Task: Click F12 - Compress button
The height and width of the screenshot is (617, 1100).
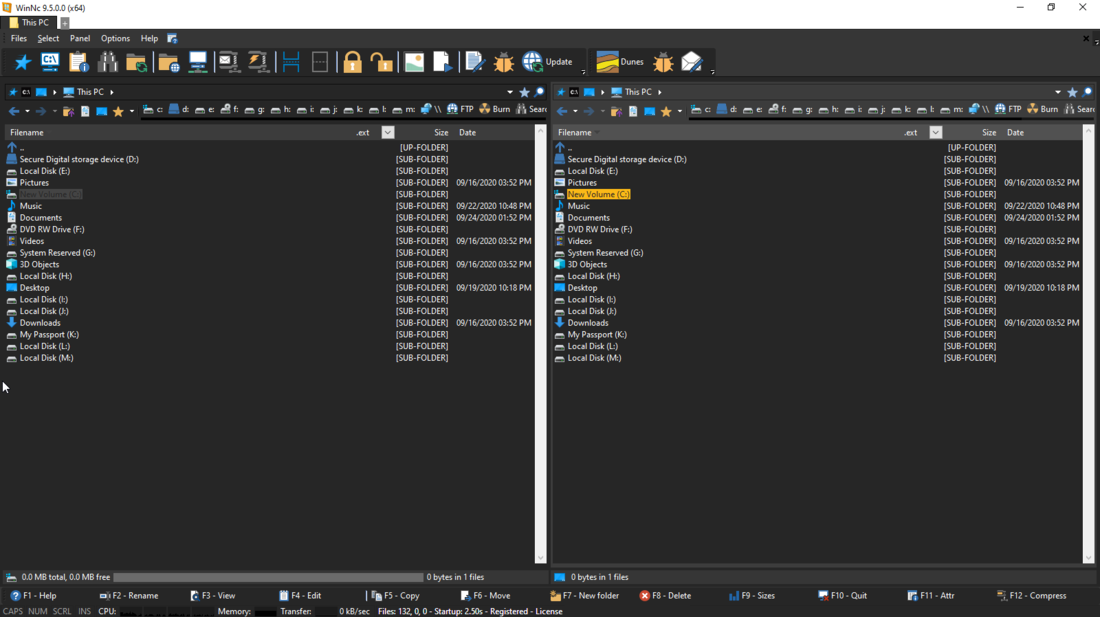Action: point(1031,595)
